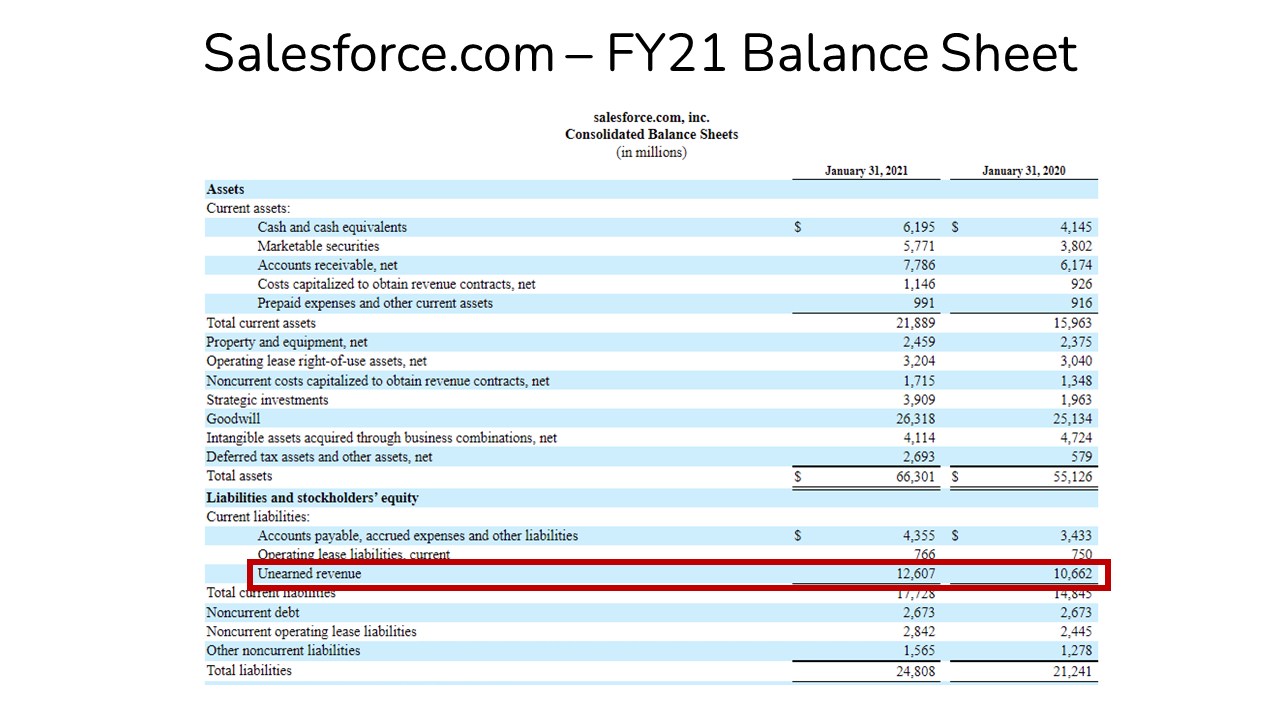Select the 'Assets' section header
This screenshot has width=1280, height=720.
[x=225, y=189]
